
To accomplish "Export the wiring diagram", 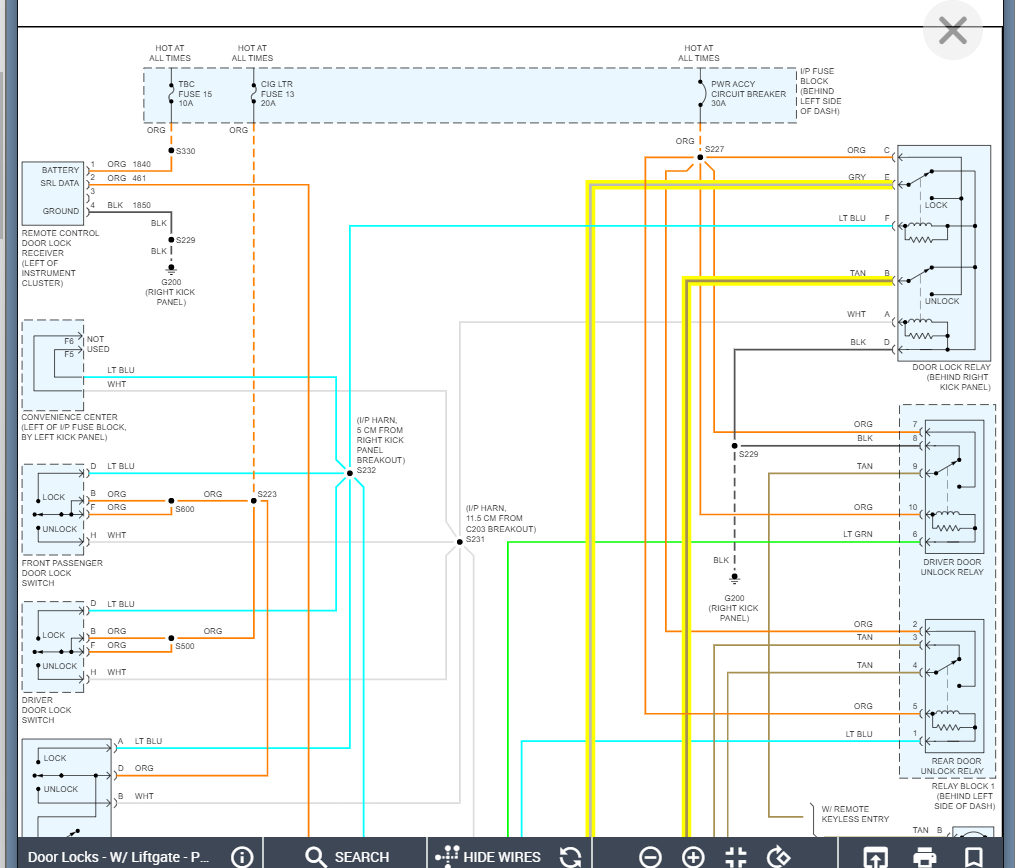I will pos(875,856).
